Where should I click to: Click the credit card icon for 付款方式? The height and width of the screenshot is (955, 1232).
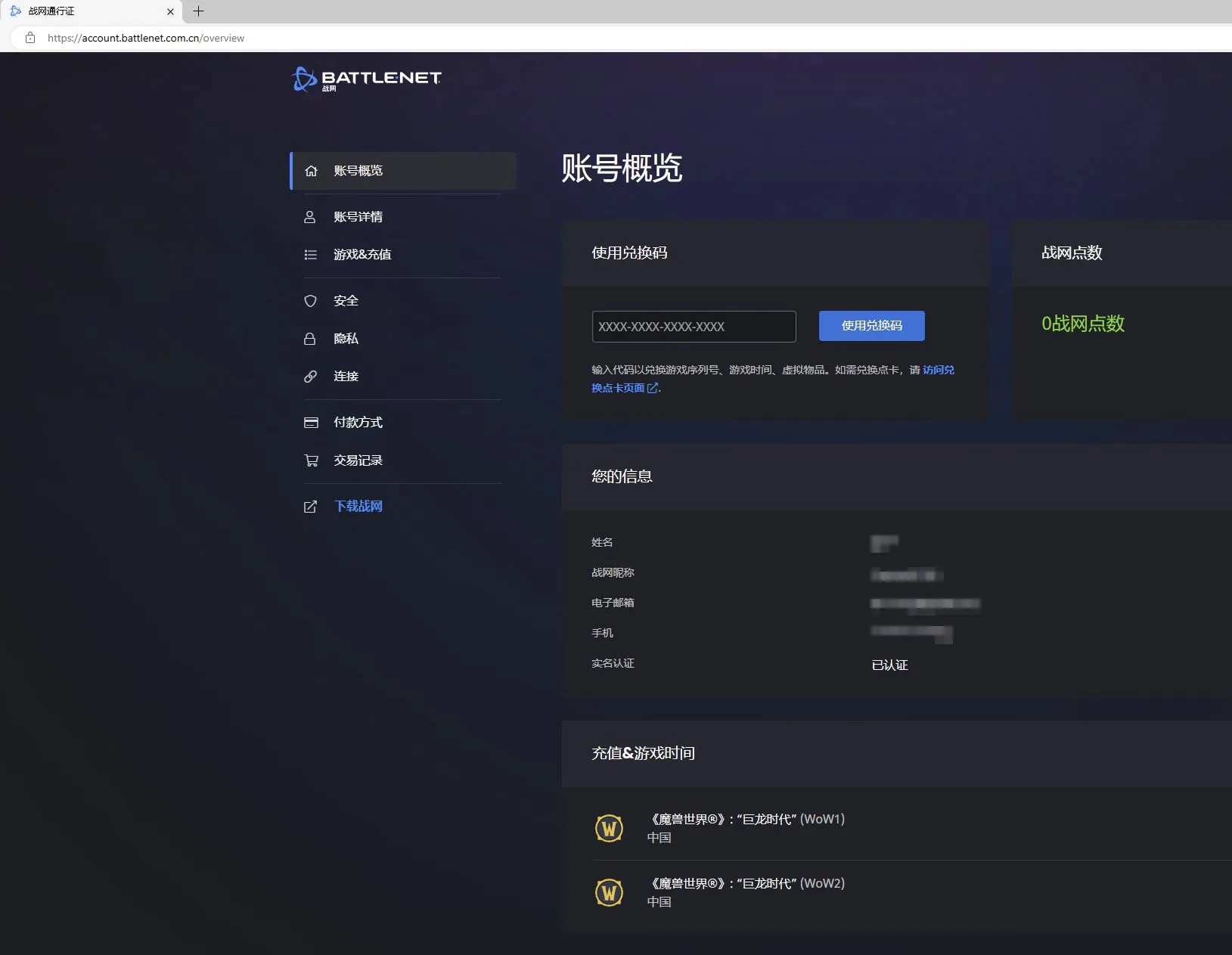click(x=310, y=423)
